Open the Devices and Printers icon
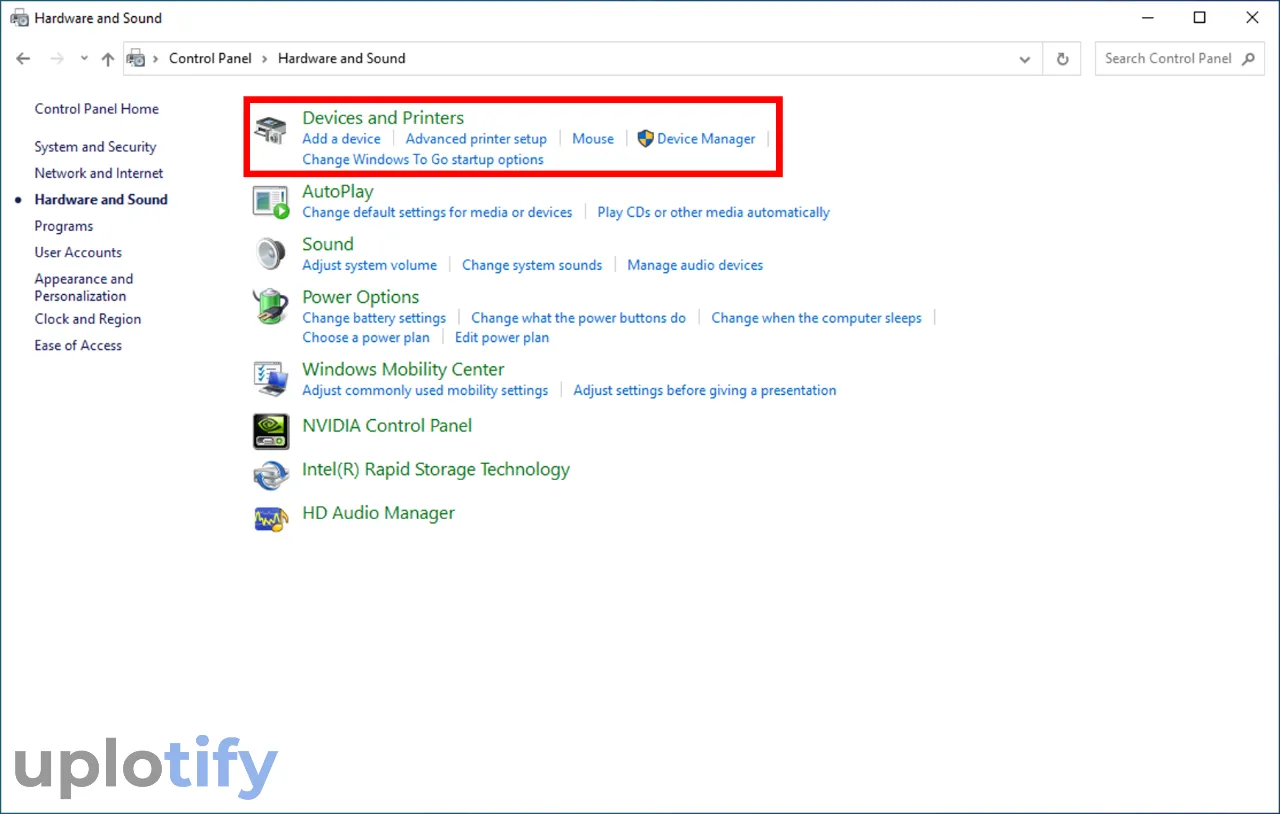Viewport: 1280px width, 814px height. [270, 130]
